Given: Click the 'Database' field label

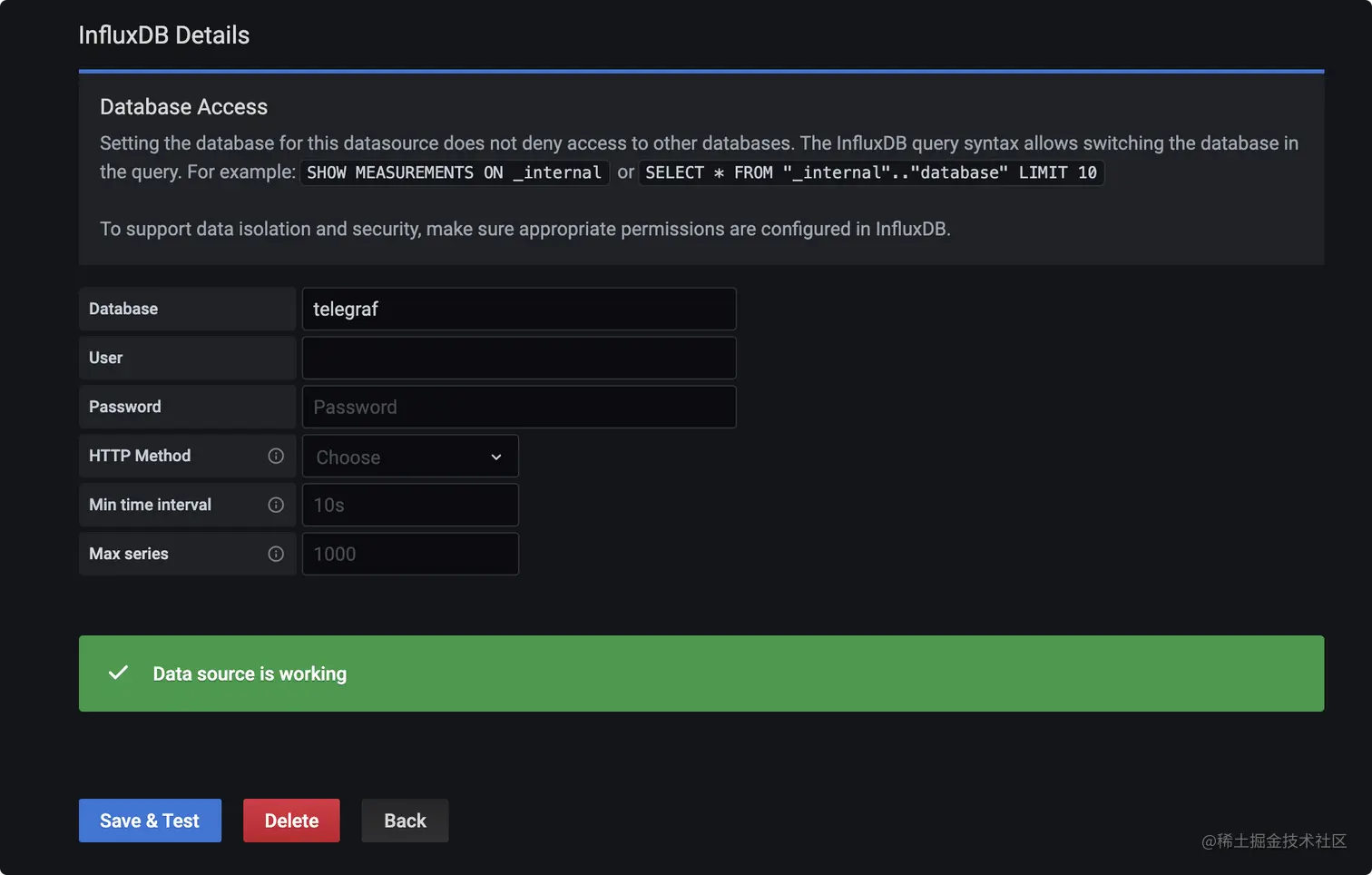Looking at the screenshot, I should pos(123,309).
